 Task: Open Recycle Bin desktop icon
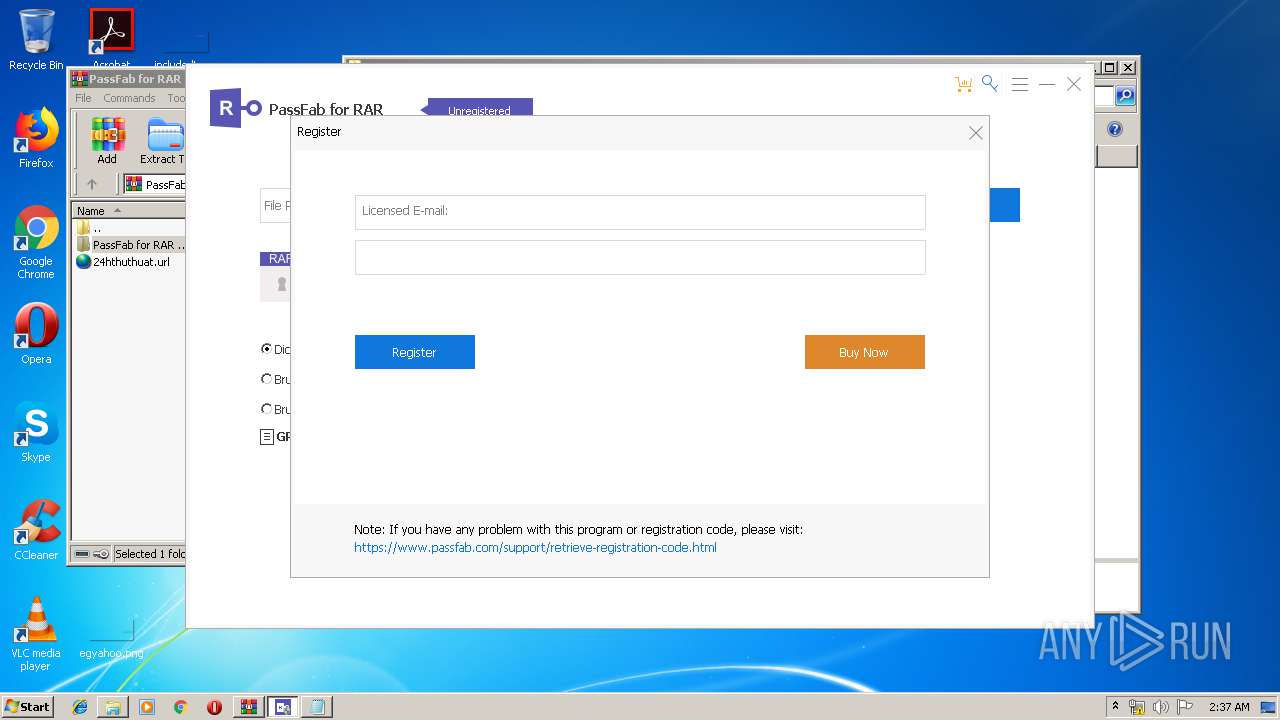tap(36, 40)
